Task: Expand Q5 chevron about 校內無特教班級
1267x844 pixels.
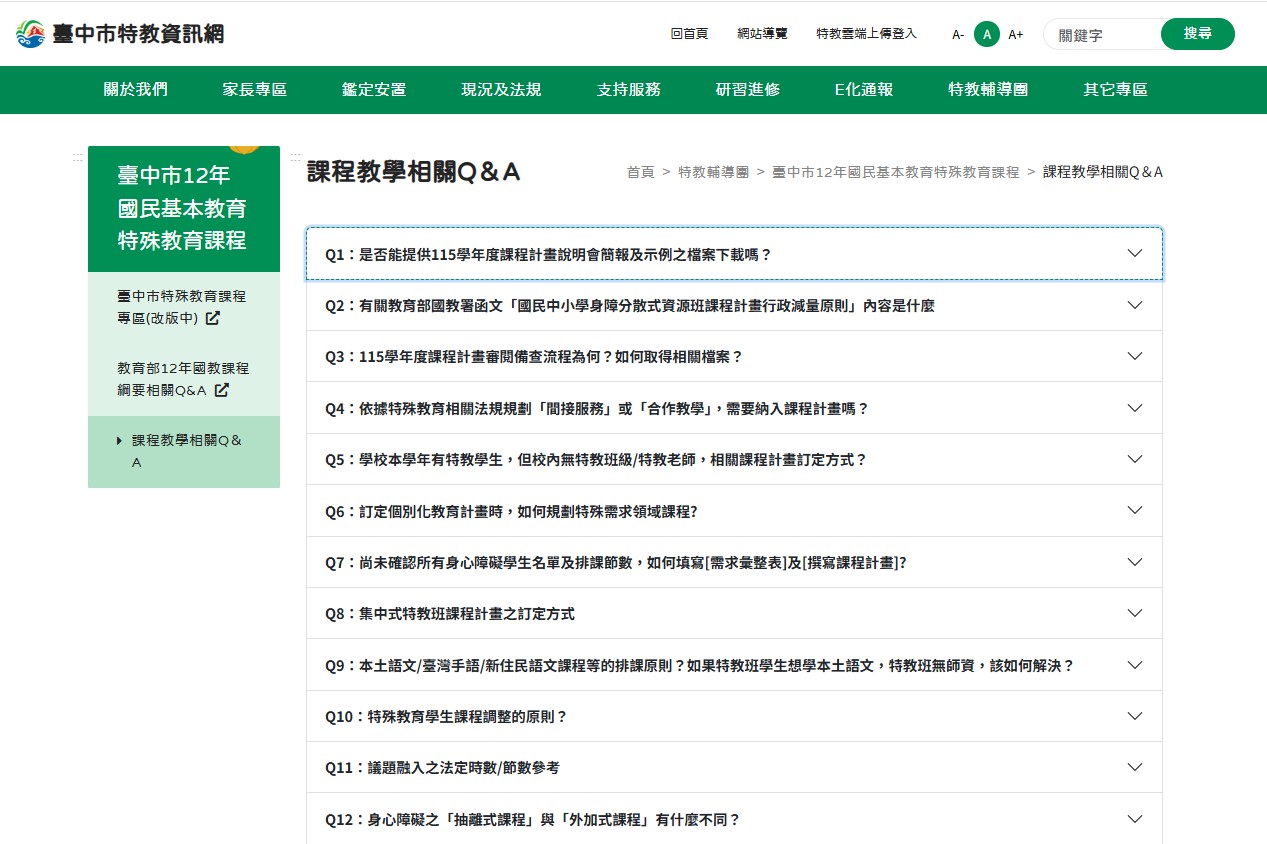Action: click(1134, 459)
